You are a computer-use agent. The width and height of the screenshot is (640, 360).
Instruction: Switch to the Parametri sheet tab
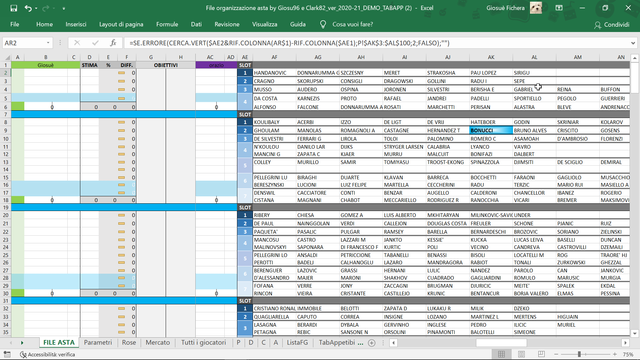pos(98,342)
